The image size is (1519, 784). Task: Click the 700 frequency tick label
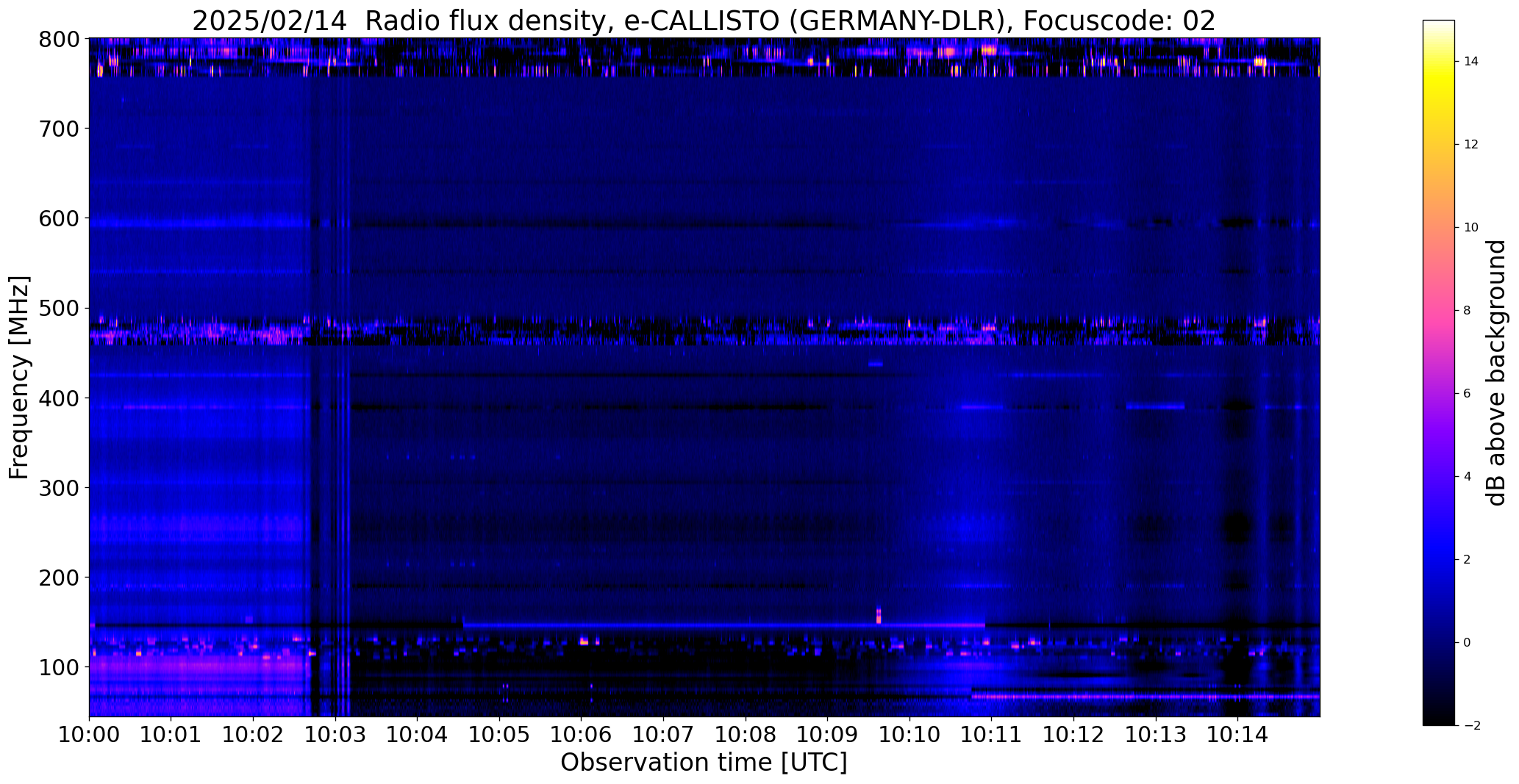pyautogui.click(x=57, y=129)
